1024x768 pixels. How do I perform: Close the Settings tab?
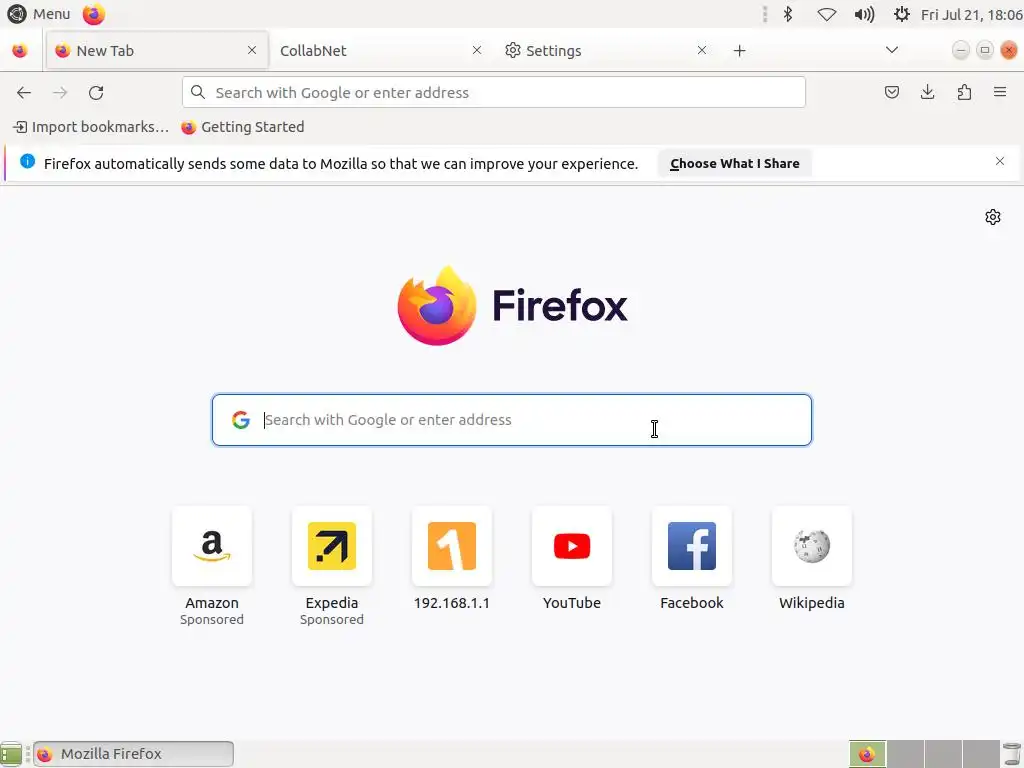[702, 50]
